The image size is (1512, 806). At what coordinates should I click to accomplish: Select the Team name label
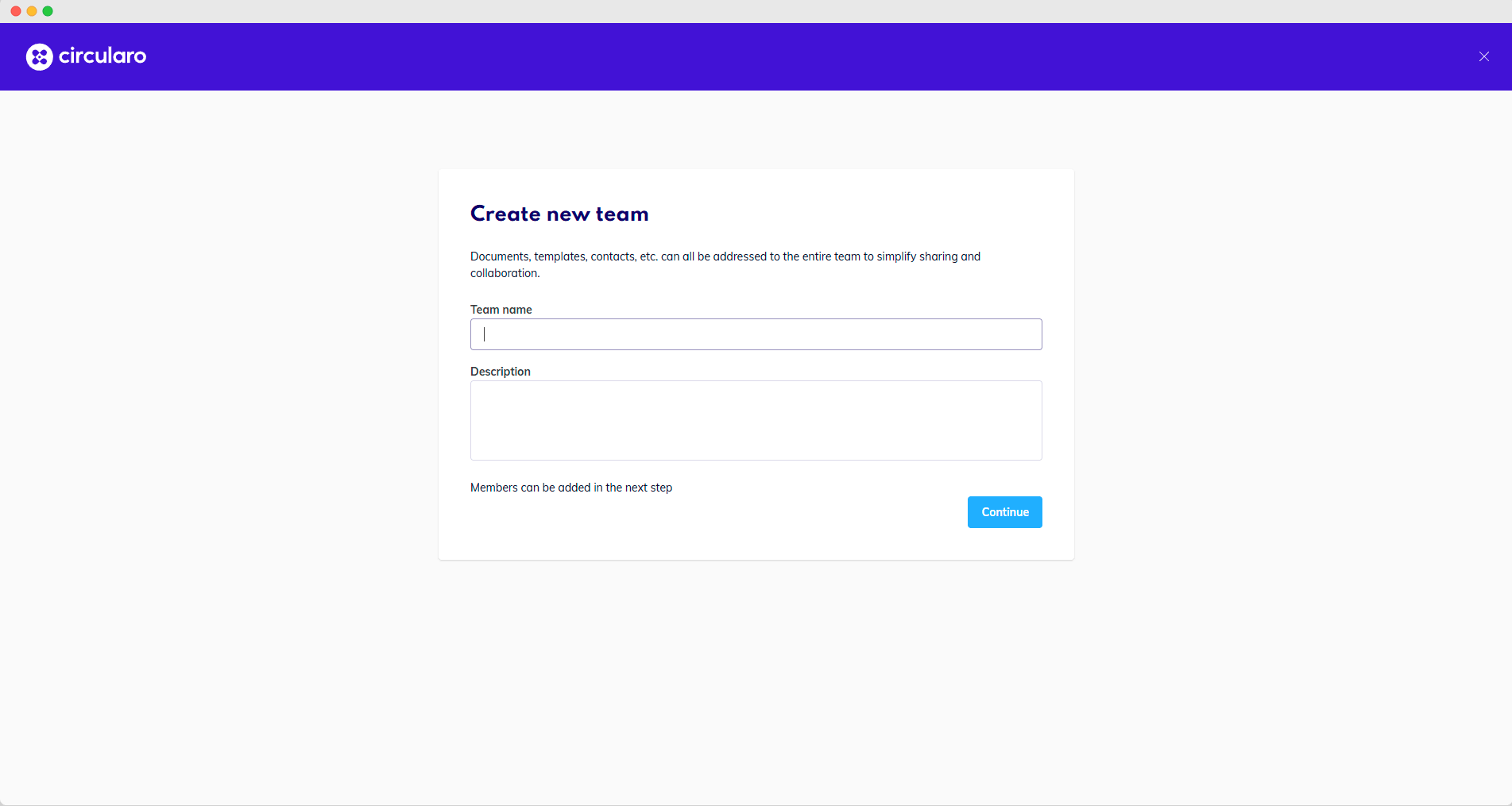click(501, 310)
